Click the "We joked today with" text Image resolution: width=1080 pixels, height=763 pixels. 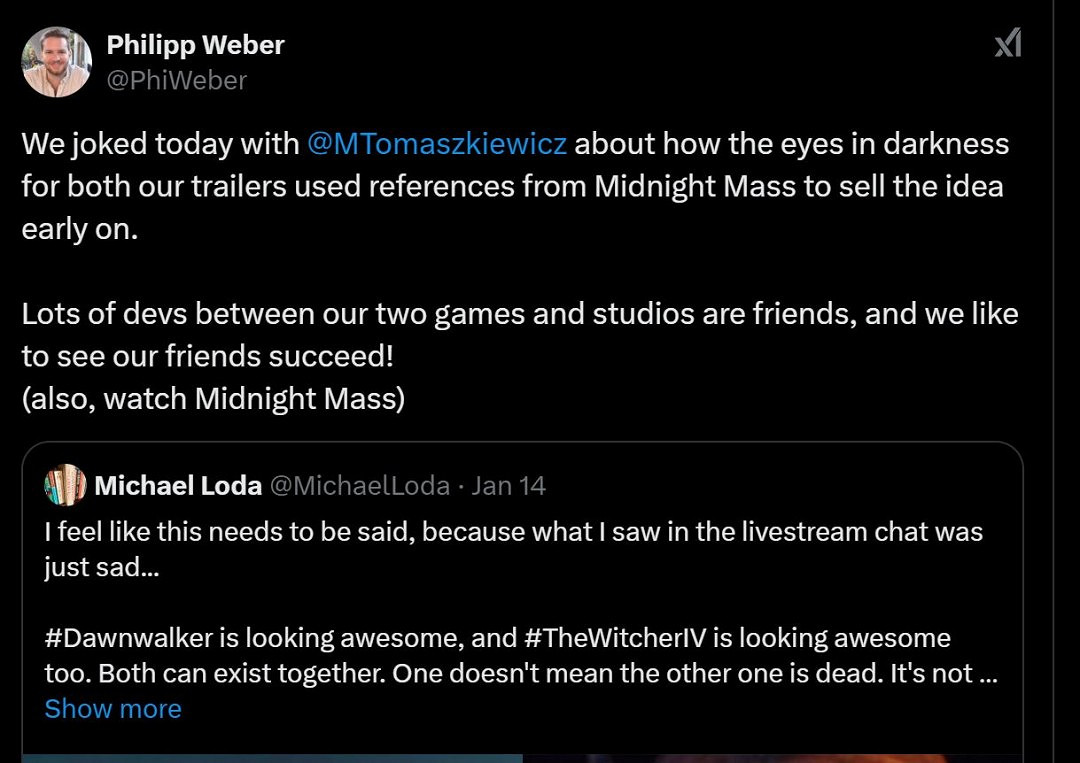160,144
